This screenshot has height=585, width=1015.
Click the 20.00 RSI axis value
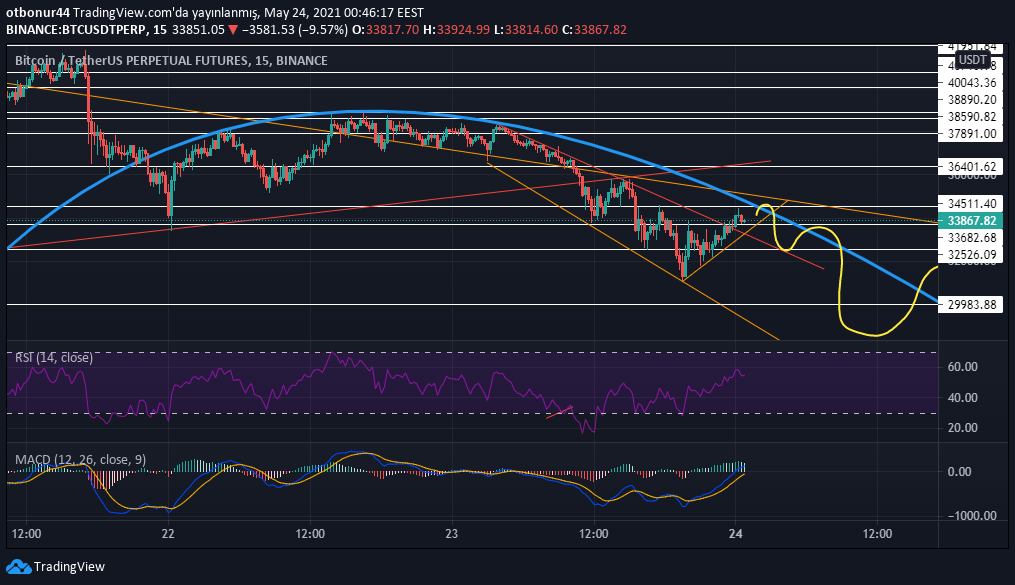[x=963, y=428]
